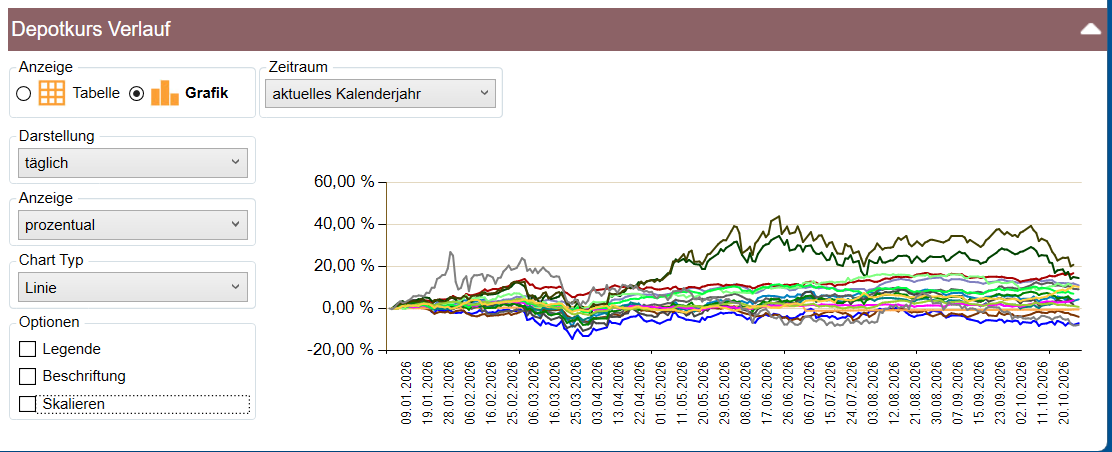The image size is (1112, 452).
Task: Click the Tabelle label text
Action: coord(96,93)
